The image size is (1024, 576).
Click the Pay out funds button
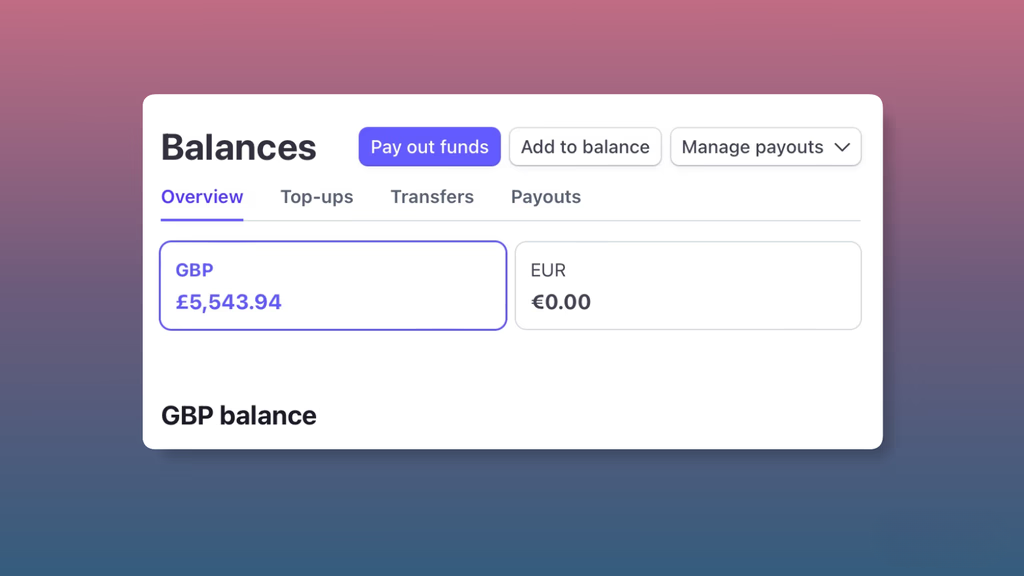429,147
